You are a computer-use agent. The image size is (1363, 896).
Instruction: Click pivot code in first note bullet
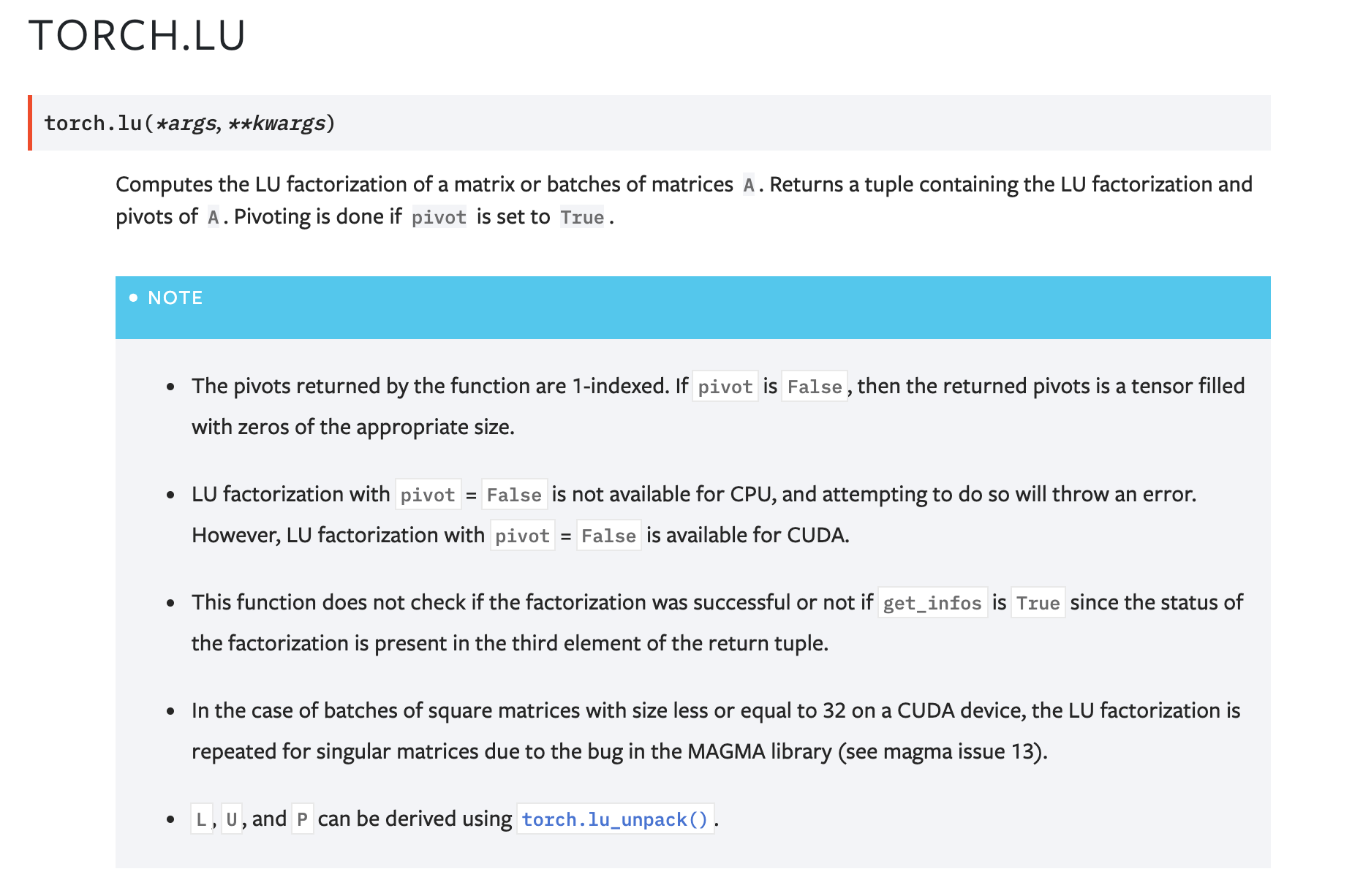(x=725, y=387)
